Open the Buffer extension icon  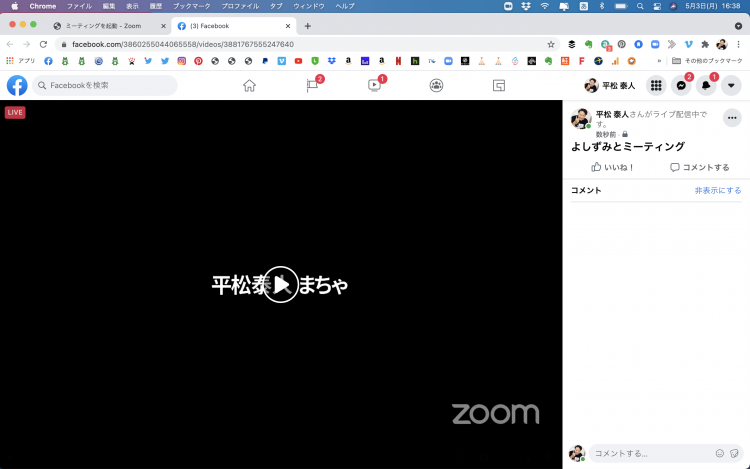pyautogui.click(x=571, y=44)
